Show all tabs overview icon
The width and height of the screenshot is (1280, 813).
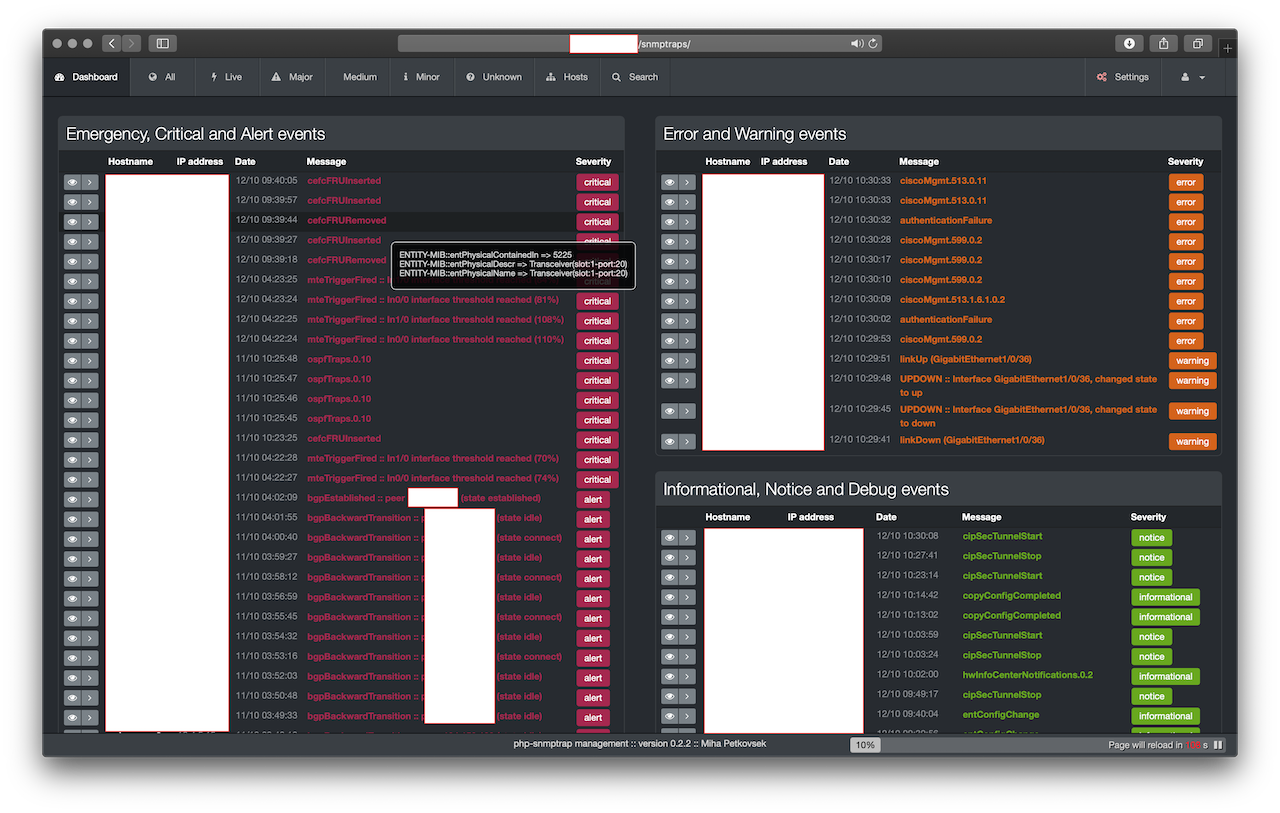coord(1196,43)
